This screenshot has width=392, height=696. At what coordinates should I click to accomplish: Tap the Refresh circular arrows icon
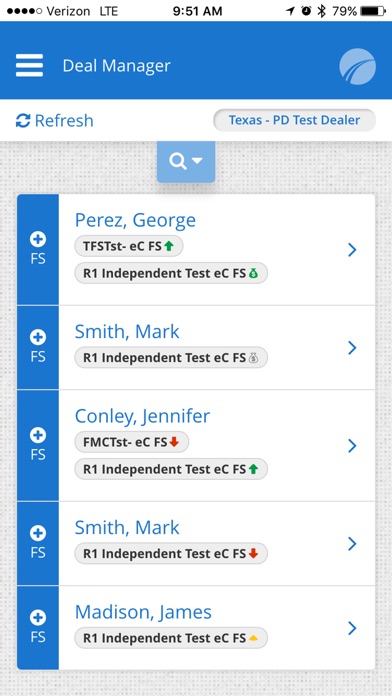click(23, 120)
